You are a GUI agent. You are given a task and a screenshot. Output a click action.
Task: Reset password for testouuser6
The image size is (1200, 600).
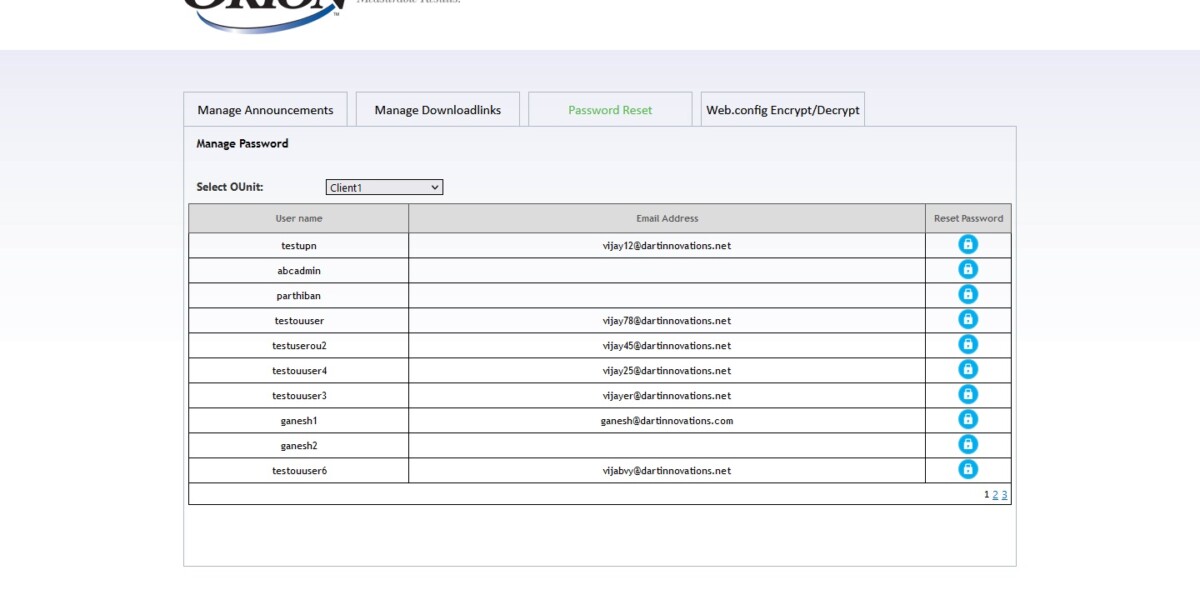pos(967,469)
